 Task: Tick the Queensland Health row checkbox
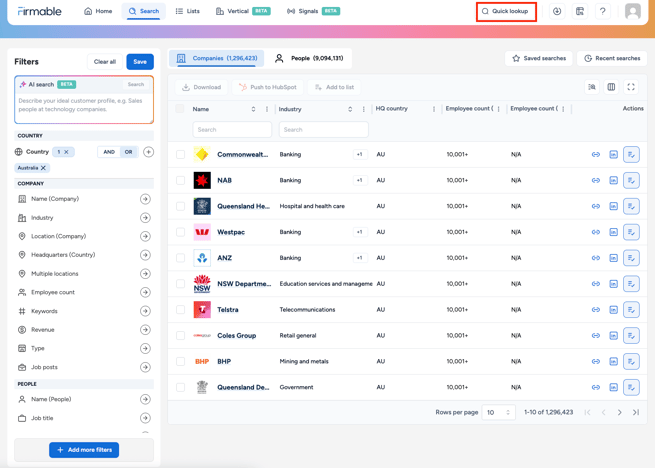(x=180, y=206)
